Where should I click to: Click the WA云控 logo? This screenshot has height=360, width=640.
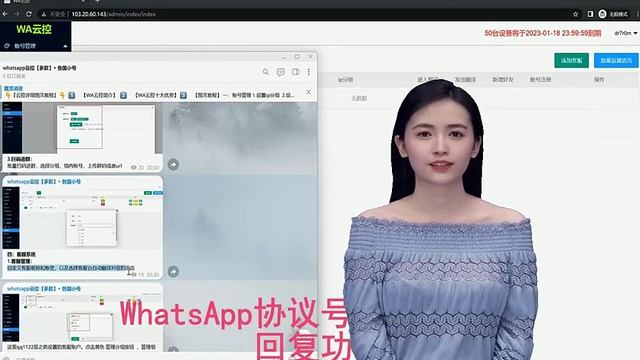(34, 29)
